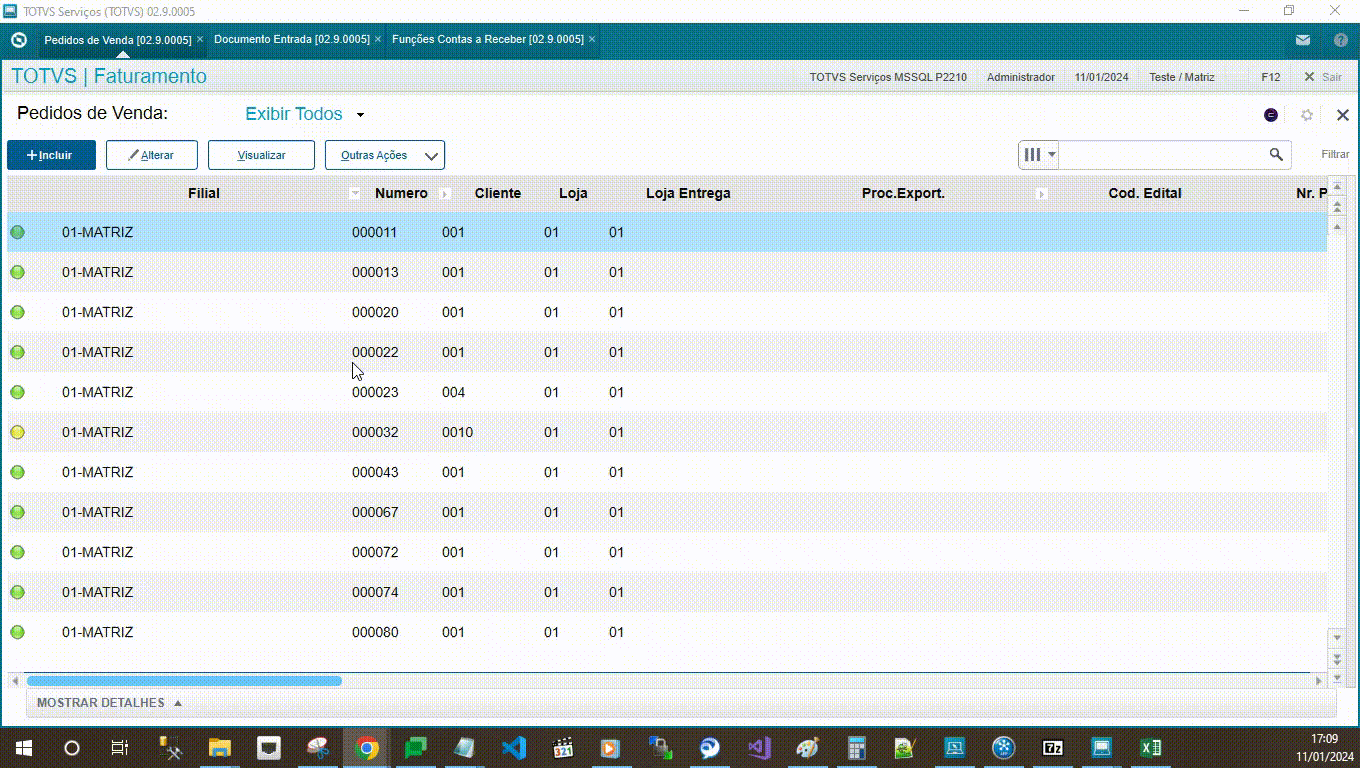Close the Documento Entrada tab
Screen dimensions: 1360x768
coord(378,39)
